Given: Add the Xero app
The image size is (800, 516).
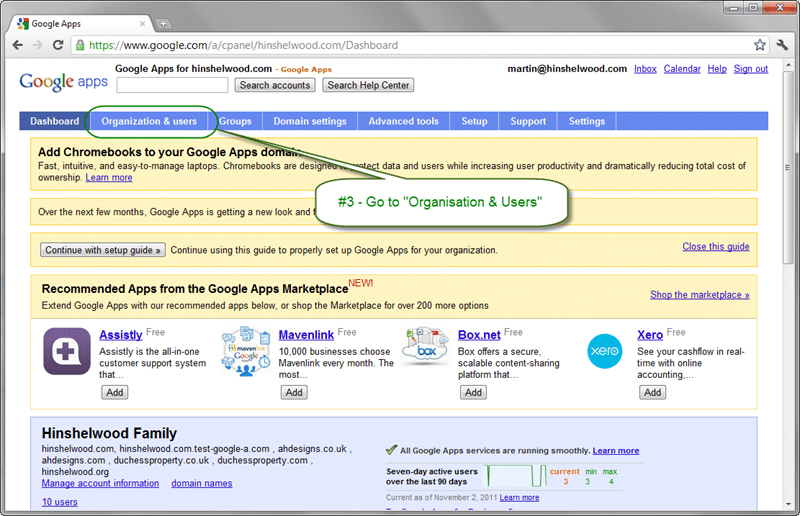Looking at the screenshot, I should (x=653, y=392).
